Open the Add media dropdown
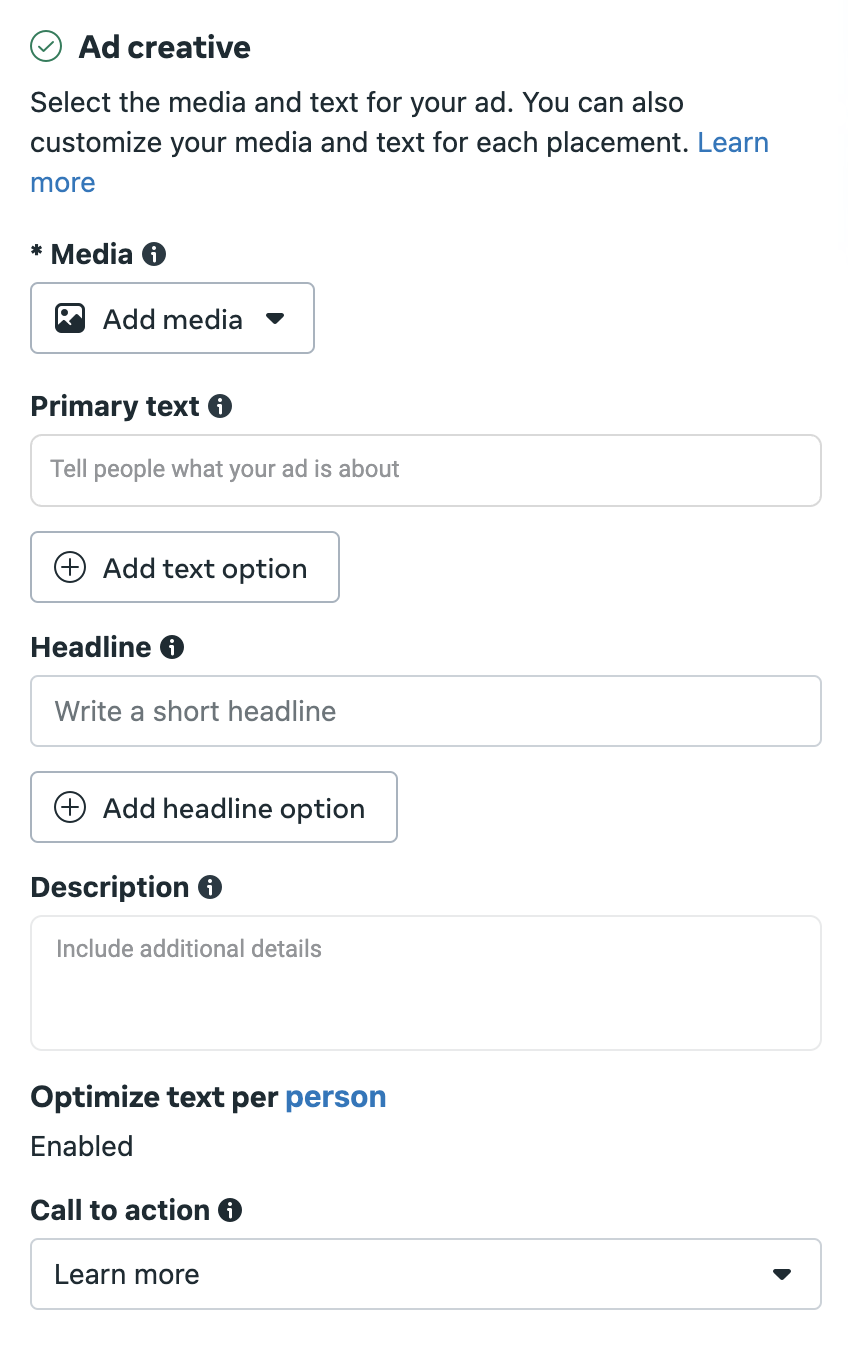848x1346 pixels. pos(173,318)
